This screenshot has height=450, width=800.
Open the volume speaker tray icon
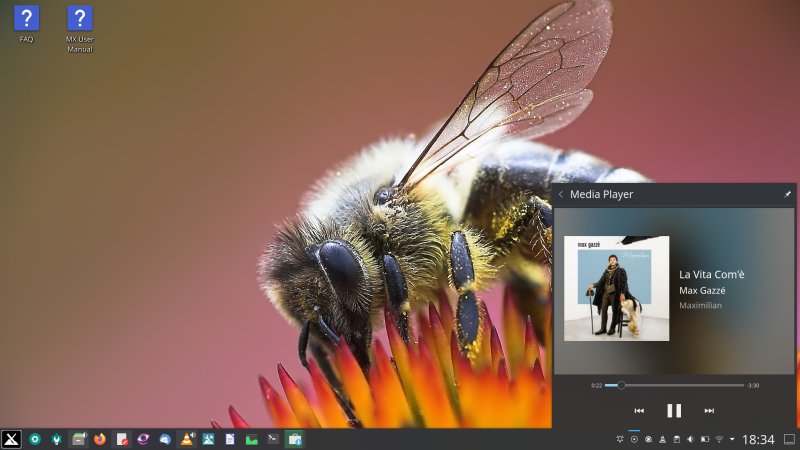[x=691, y=439]
